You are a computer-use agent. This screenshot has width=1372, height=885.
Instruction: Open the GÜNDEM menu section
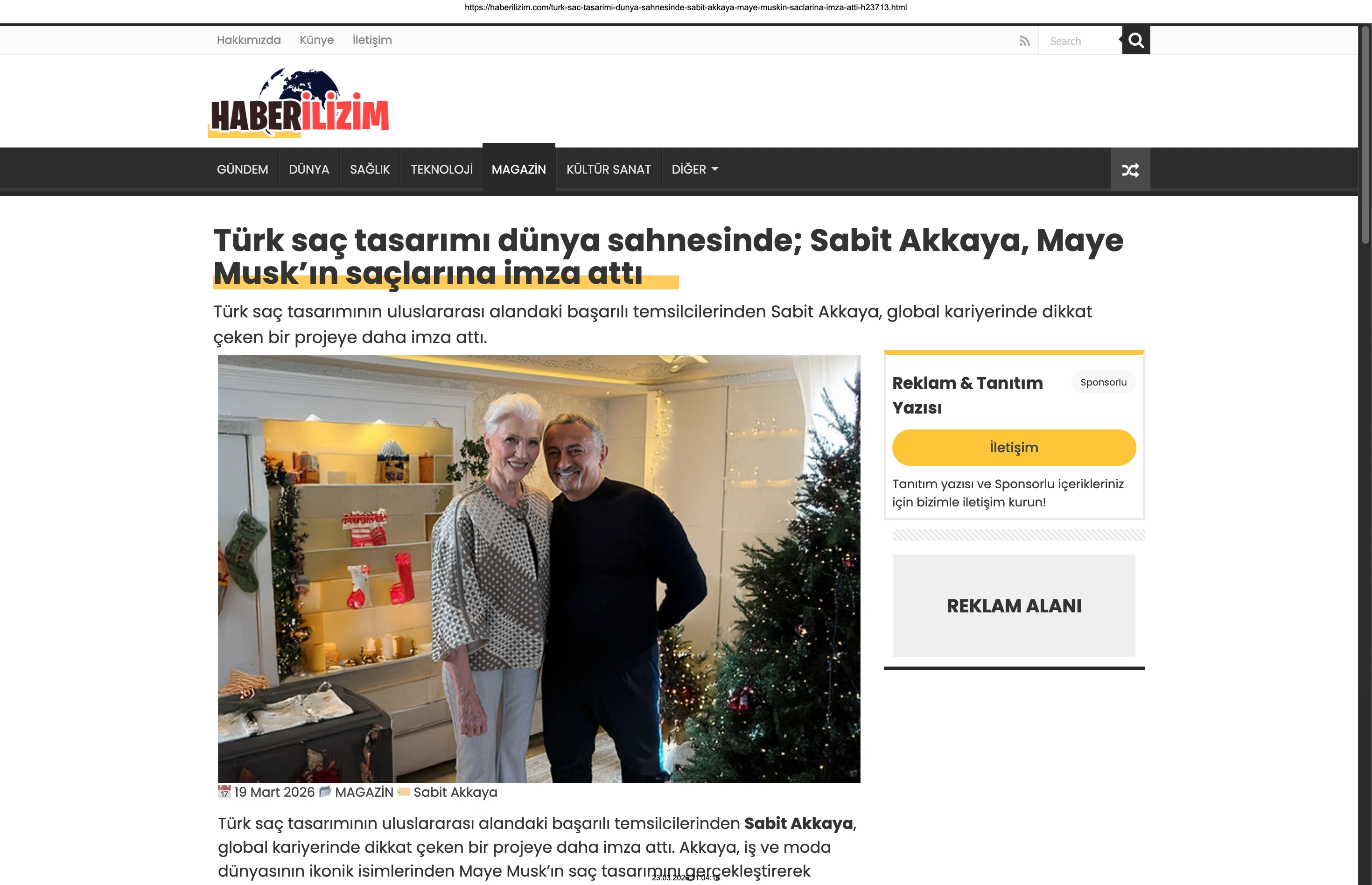coord(243,169)
